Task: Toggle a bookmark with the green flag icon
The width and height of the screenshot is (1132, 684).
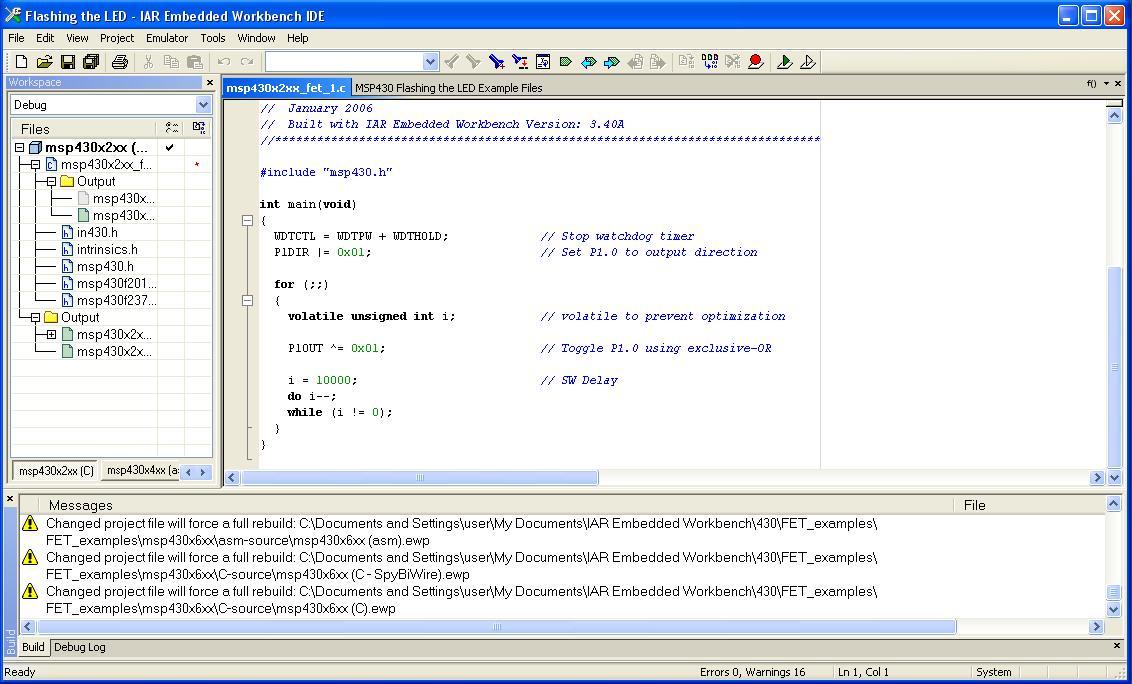Action: click(x=566, y=62)
